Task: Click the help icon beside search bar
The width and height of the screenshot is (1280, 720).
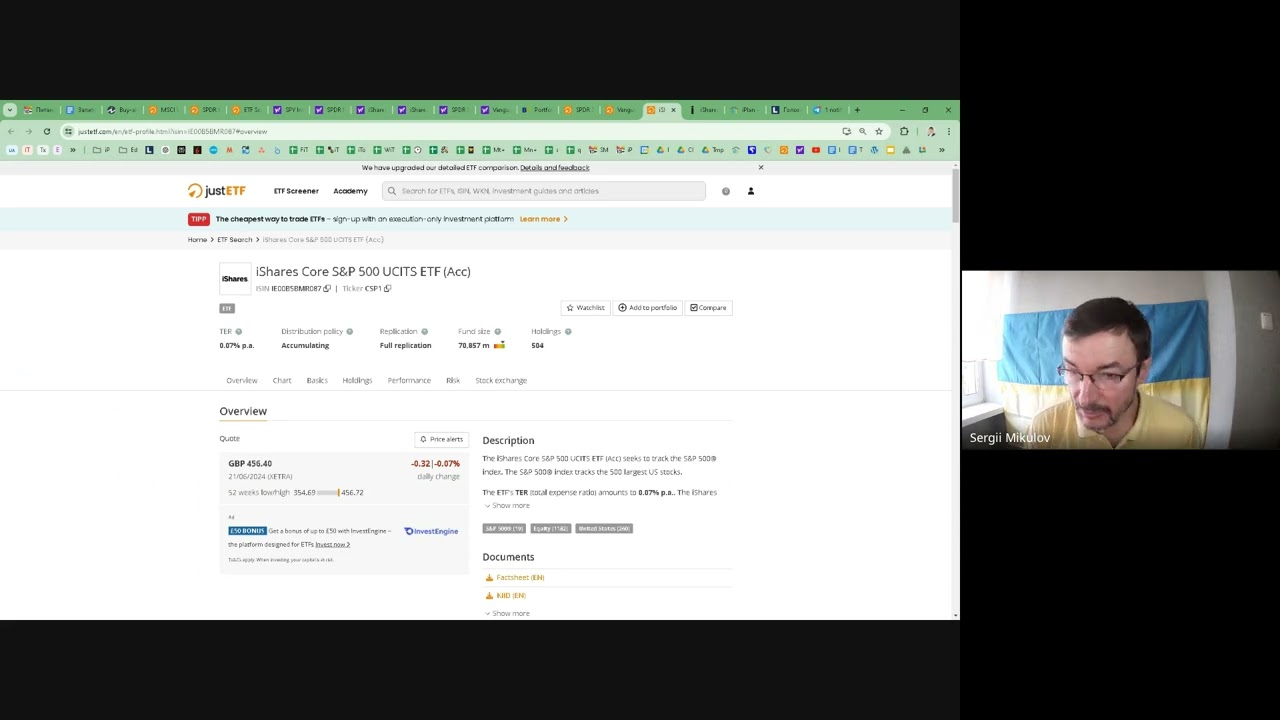Action: tap(726, 191)
